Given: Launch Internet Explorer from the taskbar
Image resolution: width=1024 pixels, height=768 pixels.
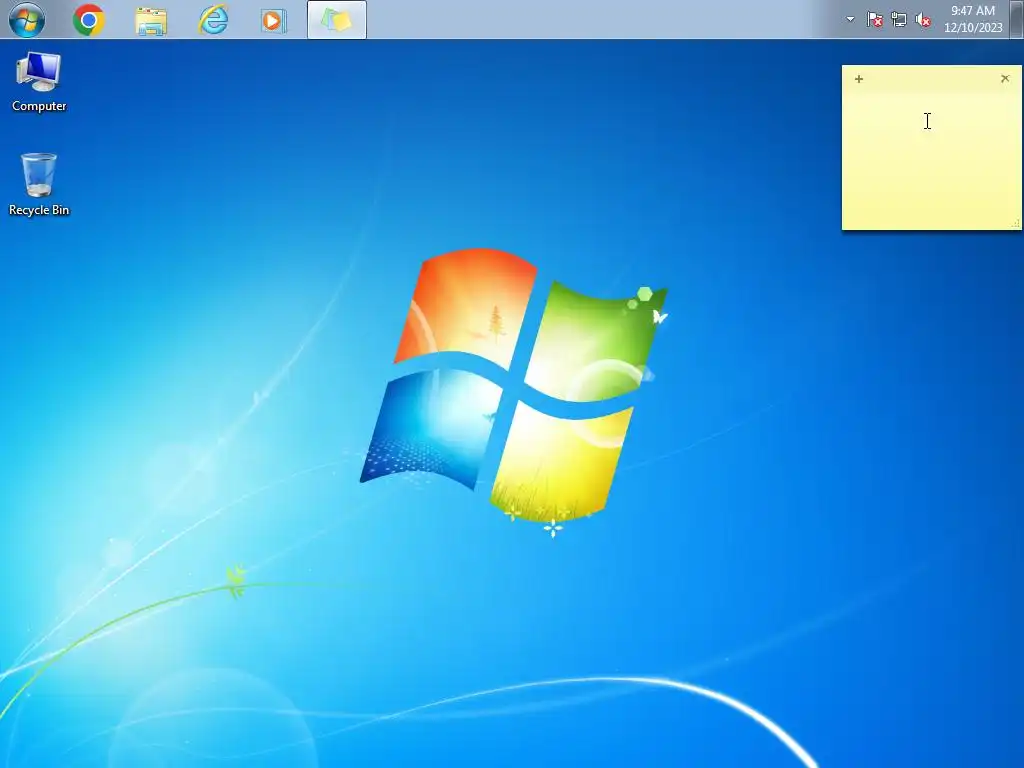Looking at the screenshot, I should (x=213, y=20).
